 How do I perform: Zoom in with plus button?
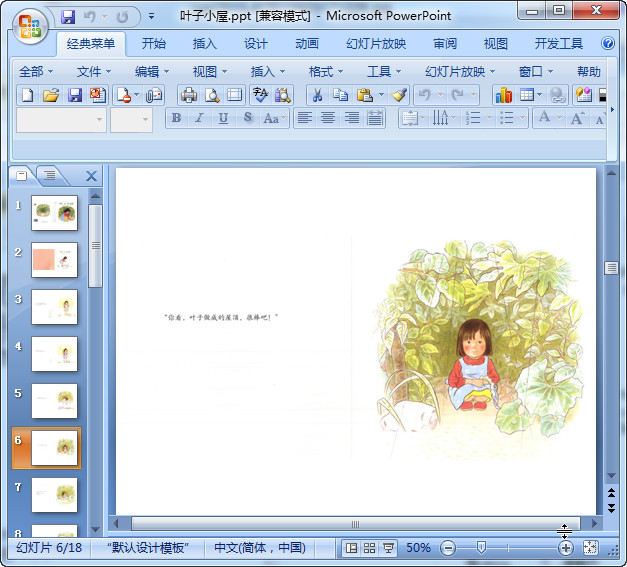[565, 548]
